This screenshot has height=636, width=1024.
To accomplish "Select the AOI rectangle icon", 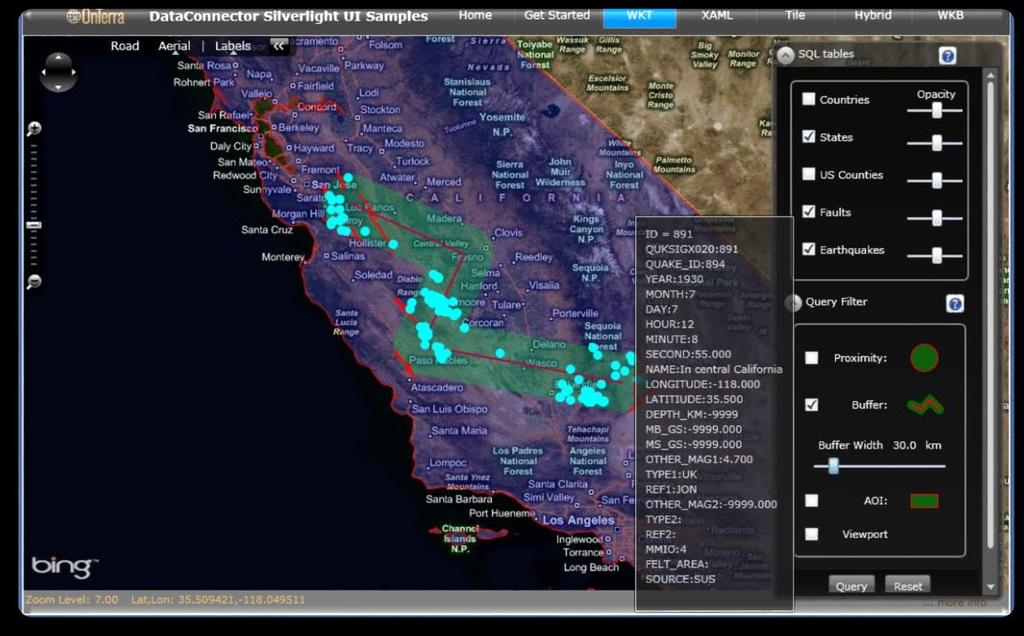I will click(x=925, y=501).
